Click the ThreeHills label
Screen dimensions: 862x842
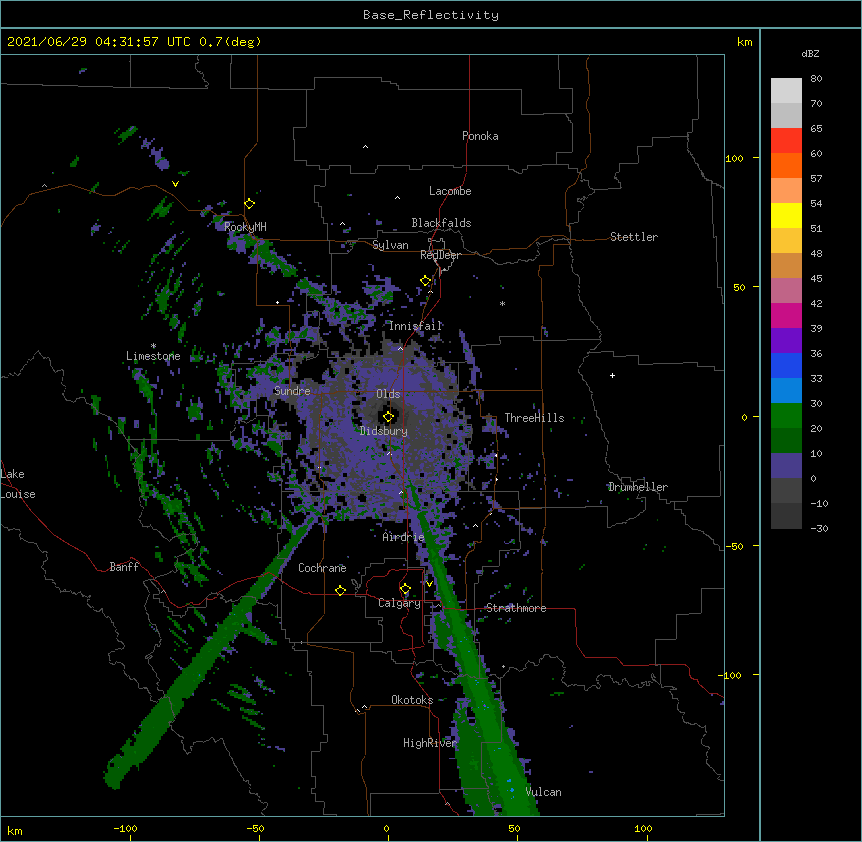(534, 418)
